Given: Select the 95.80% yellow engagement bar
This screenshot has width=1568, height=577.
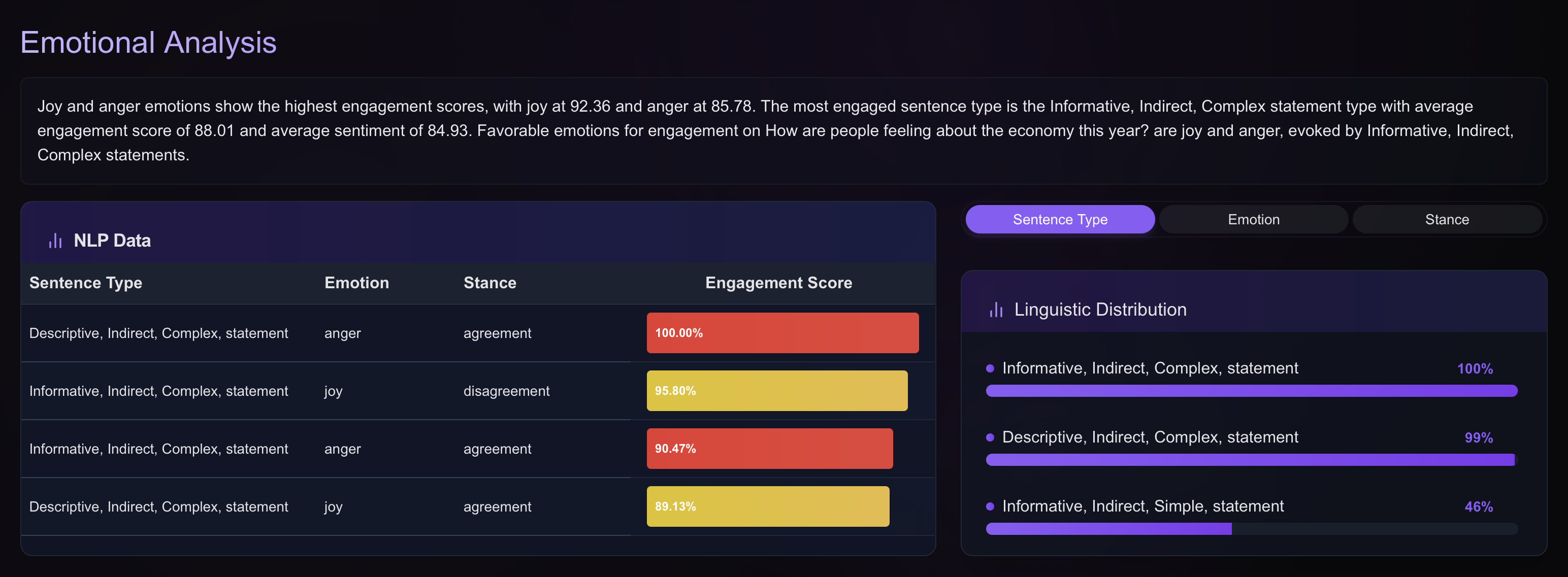Looking at the screenshot, I should click(777, 390).
